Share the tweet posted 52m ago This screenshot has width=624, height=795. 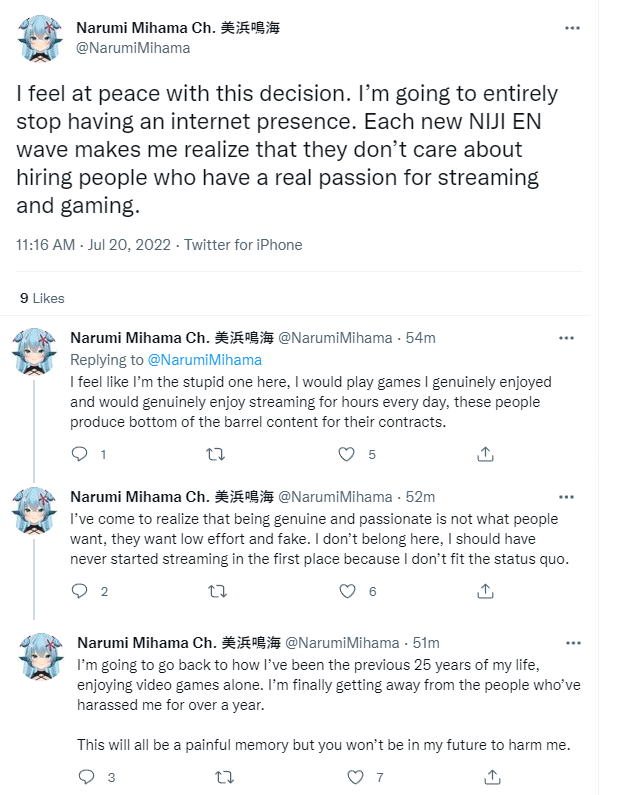[485, 591]
